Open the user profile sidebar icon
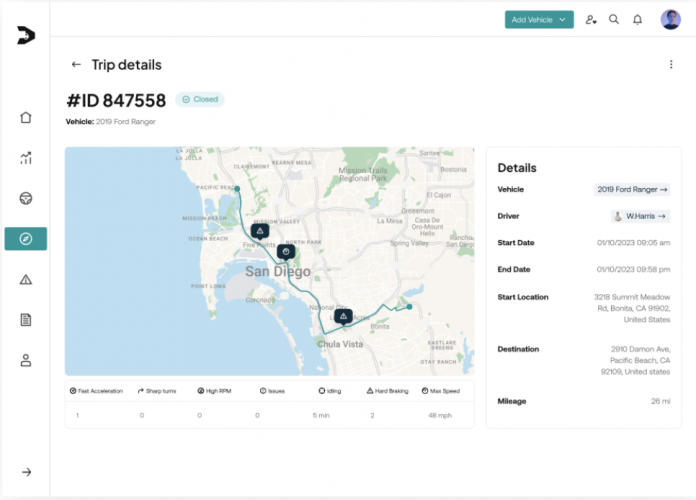The width and height of the screenshot is (696, 500). point(26,360)
